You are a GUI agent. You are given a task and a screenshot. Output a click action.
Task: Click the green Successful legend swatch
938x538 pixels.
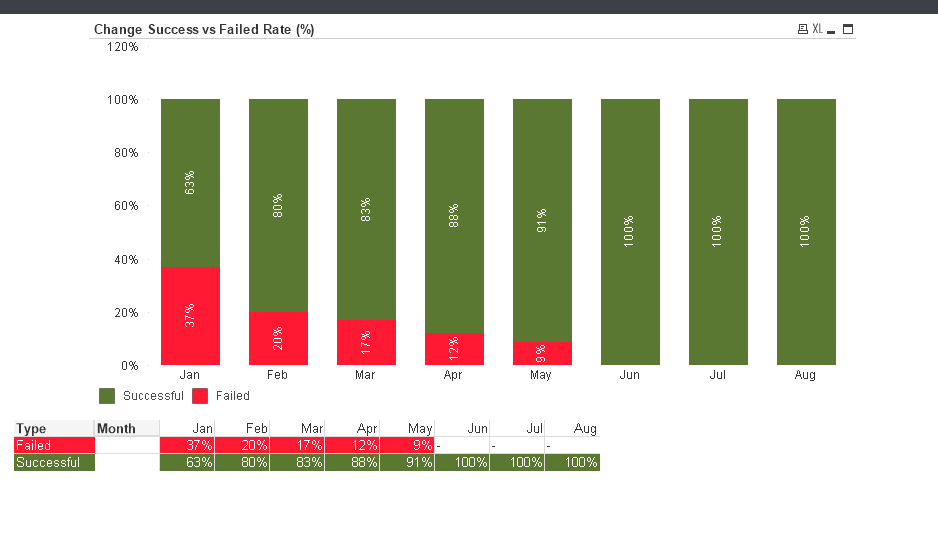108,396
